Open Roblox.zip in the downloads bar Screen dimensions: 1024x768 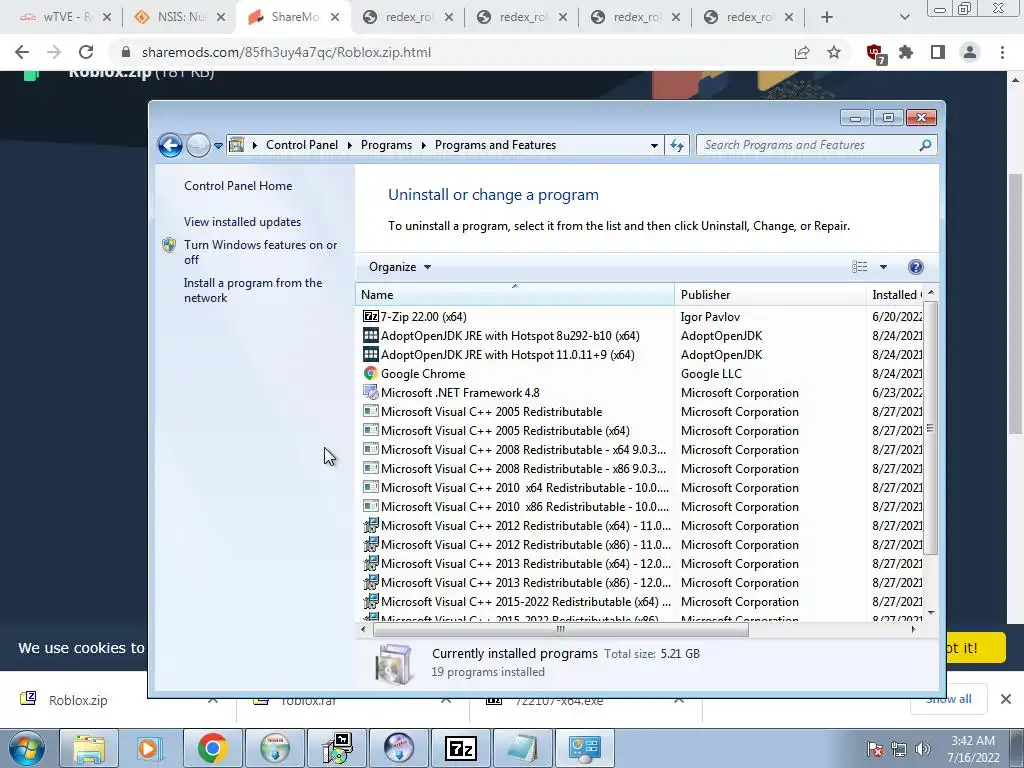tap(78, 700)
